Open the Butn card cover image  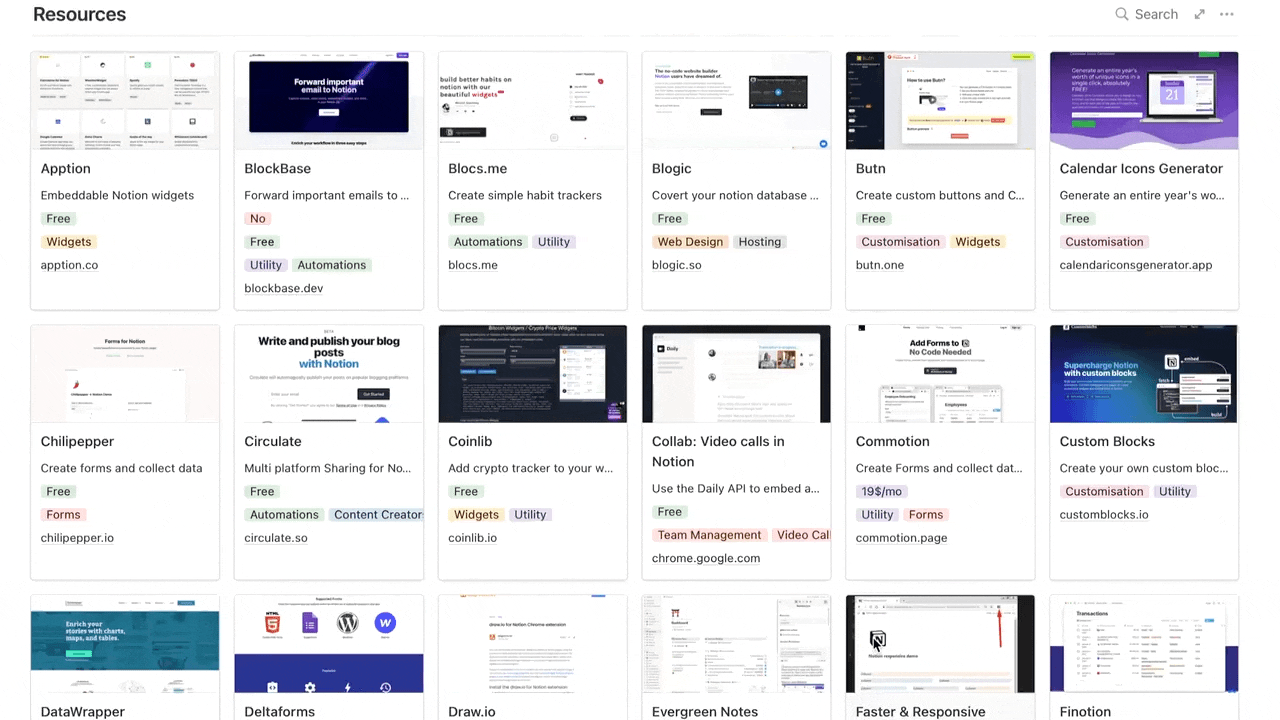(940, 101)
